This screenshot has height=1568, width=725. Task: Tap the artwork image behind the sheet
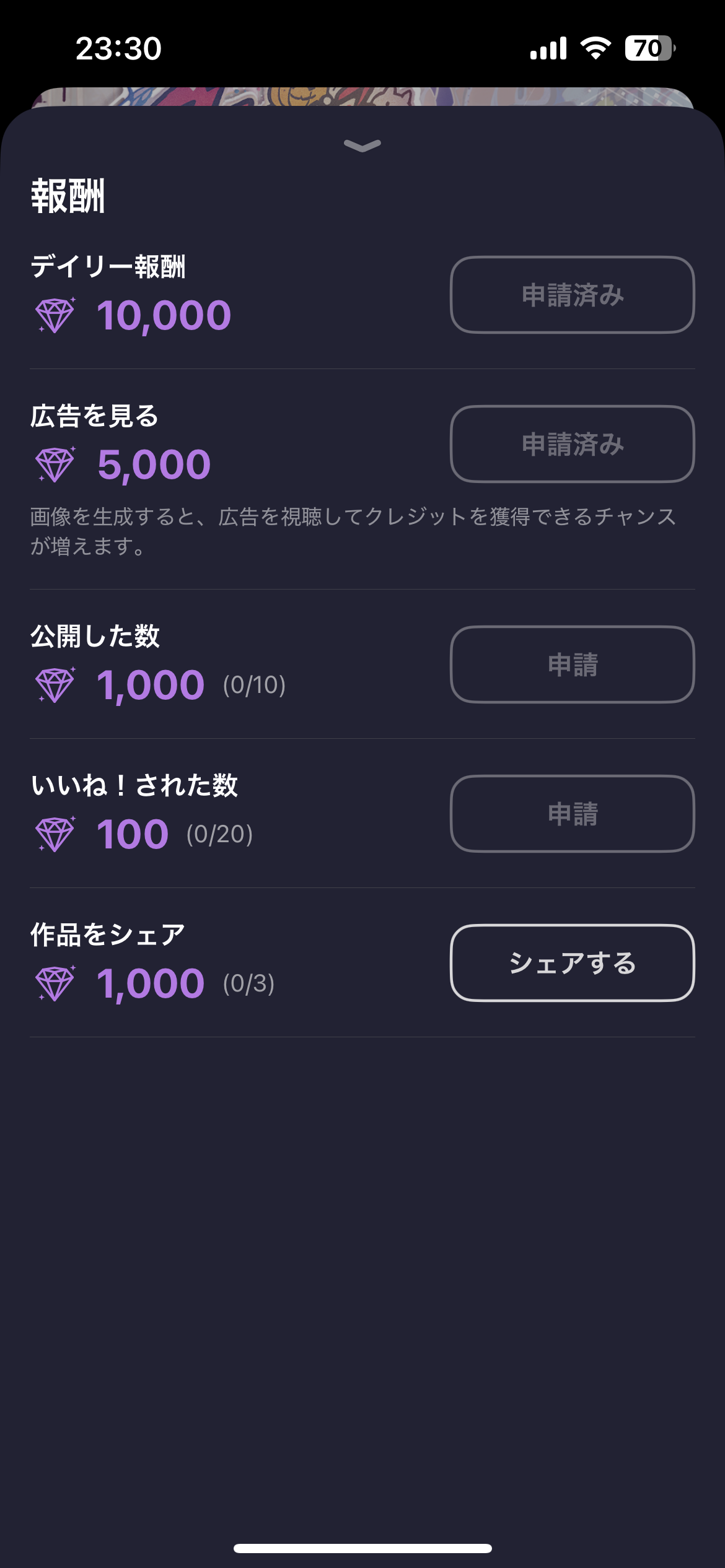pyautogui.click(x=362, y=97)
